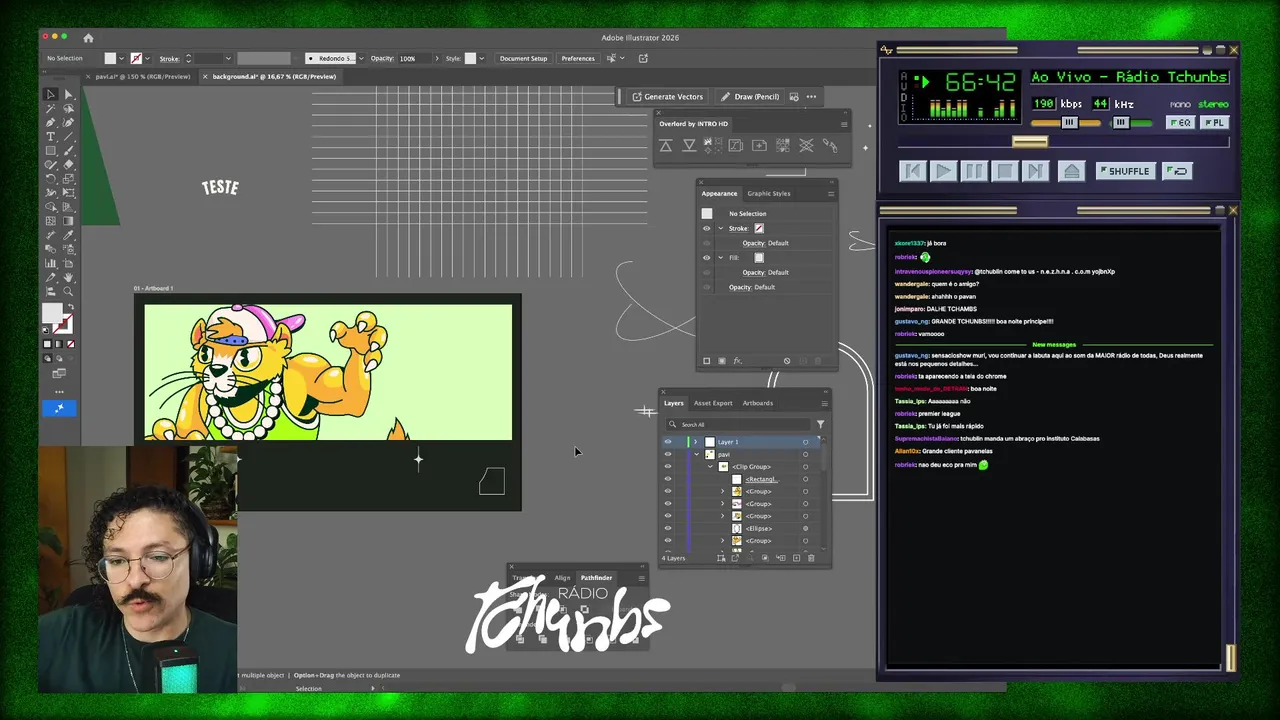This screenshot has height=720, width=1280.
Task: Toggle Fill visibility eye in Appearance panel
Action: pyautogui.click(x=706, y=258)
